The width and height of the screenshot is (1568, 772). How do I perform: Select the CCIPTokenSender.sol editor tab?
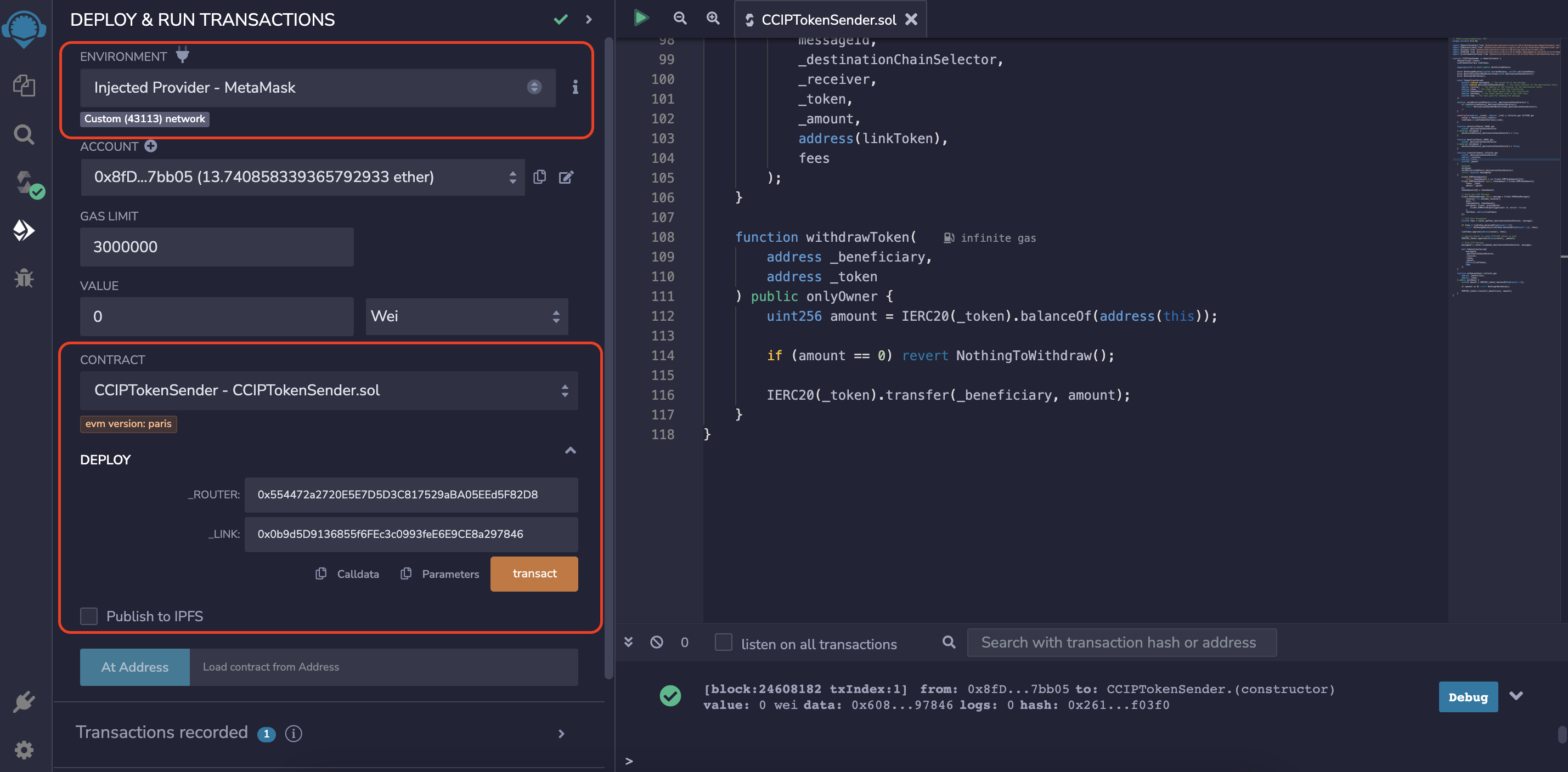click(x=828, y=20)
